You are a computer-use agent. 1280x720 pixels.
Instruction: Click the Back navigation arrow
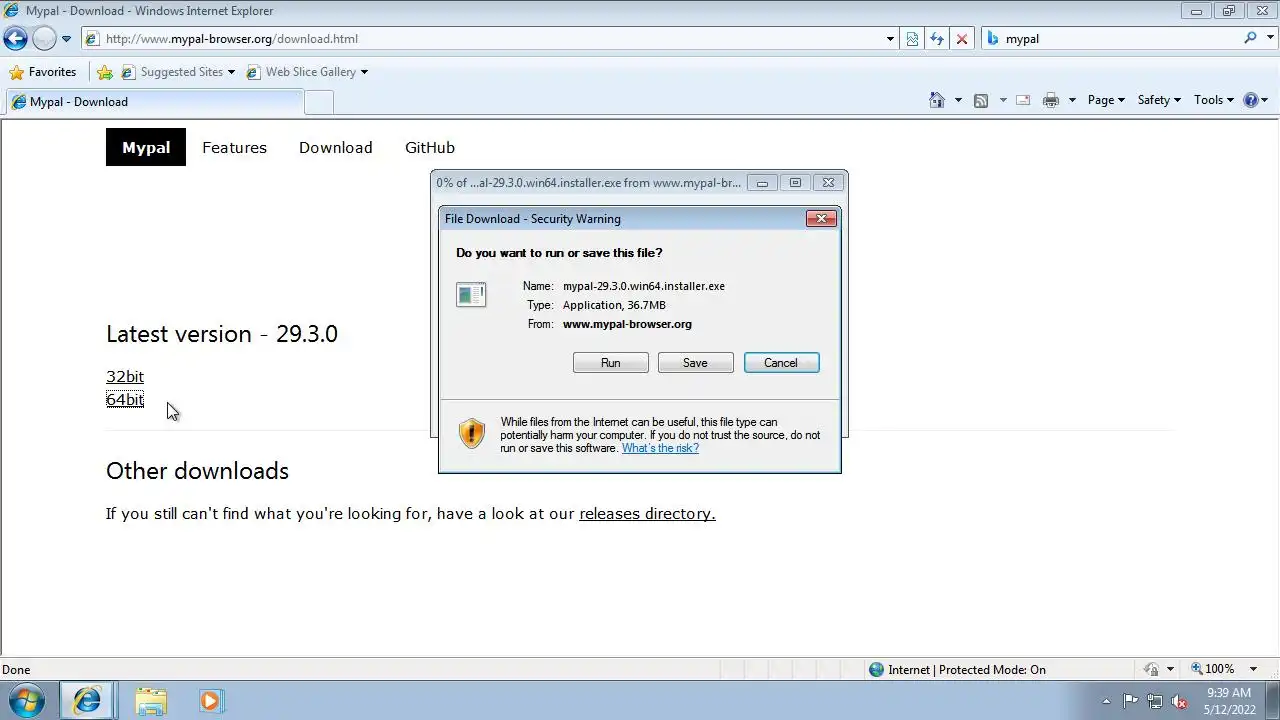pos(15,39)
